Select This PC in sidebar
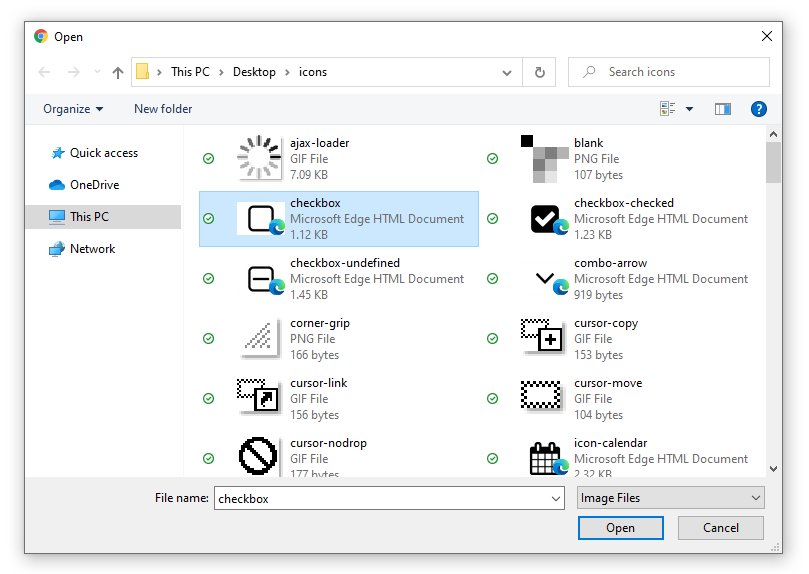The image size is (809, 574). point(103,217)
